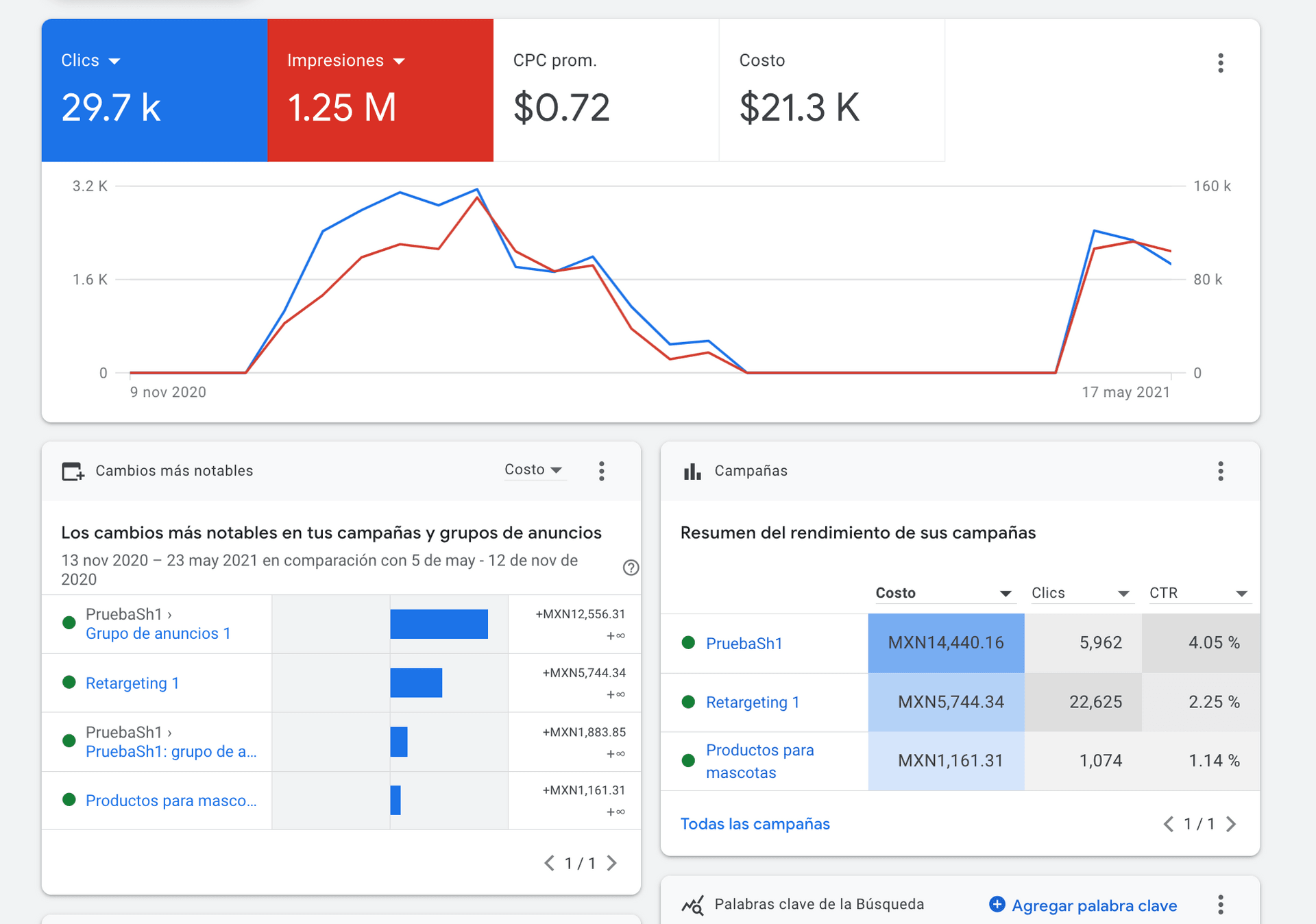Screen dimensions: 1316x924
Task: Click the +MXN1,161.31 change bar
Action: click(395, 800)
